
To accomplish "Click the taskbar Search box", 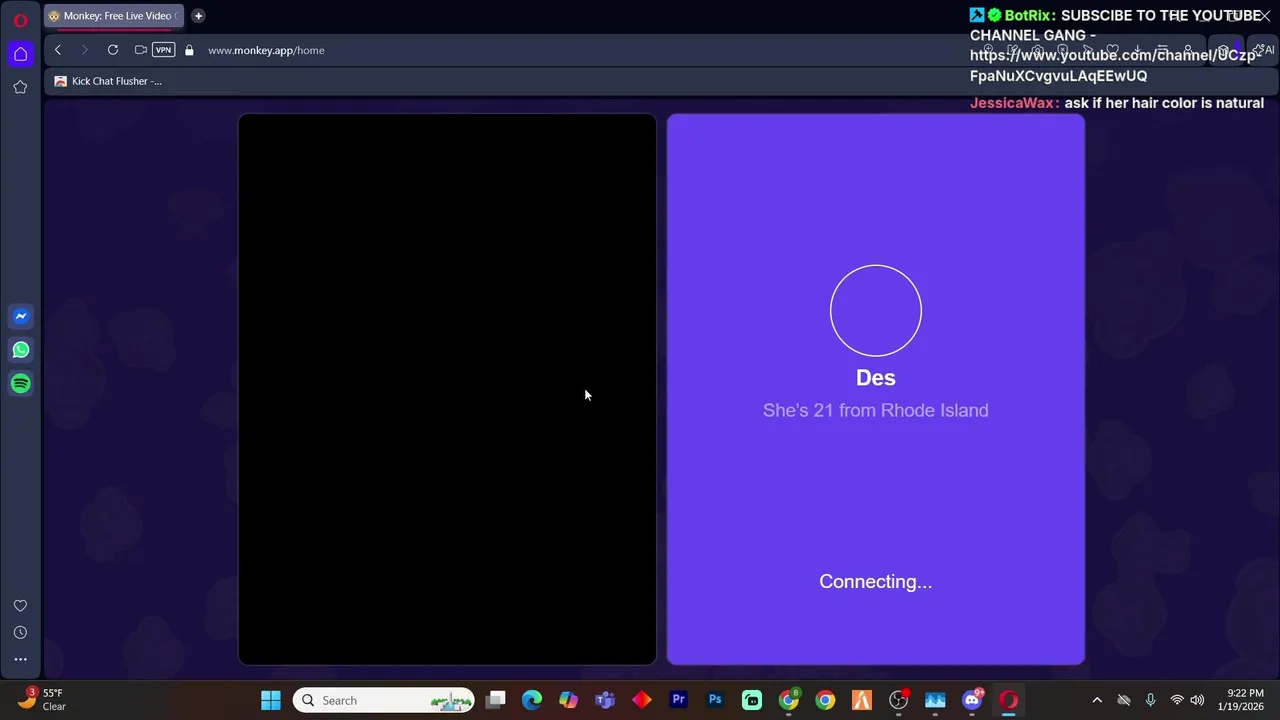I will pos(384,700).
